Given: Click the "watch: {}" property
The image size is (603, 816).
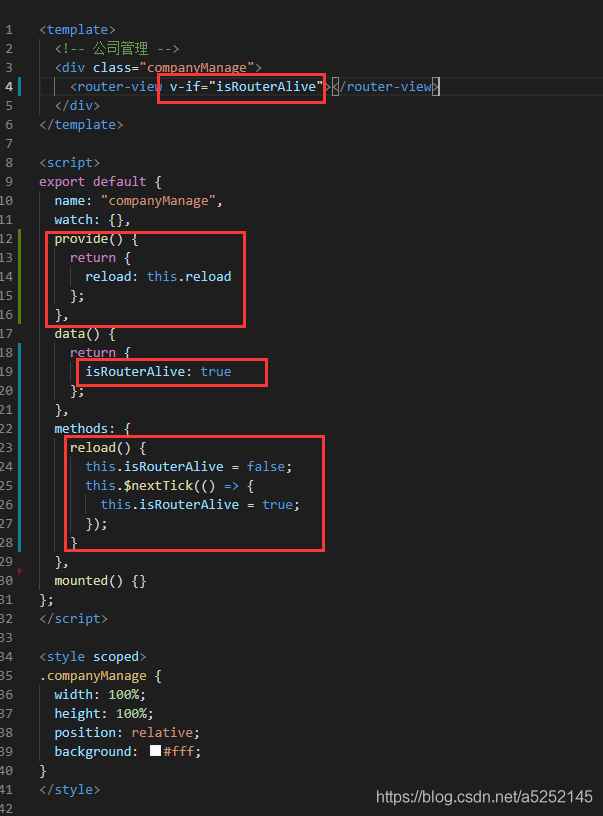Looking at the screenshot, I should [92, 220].
